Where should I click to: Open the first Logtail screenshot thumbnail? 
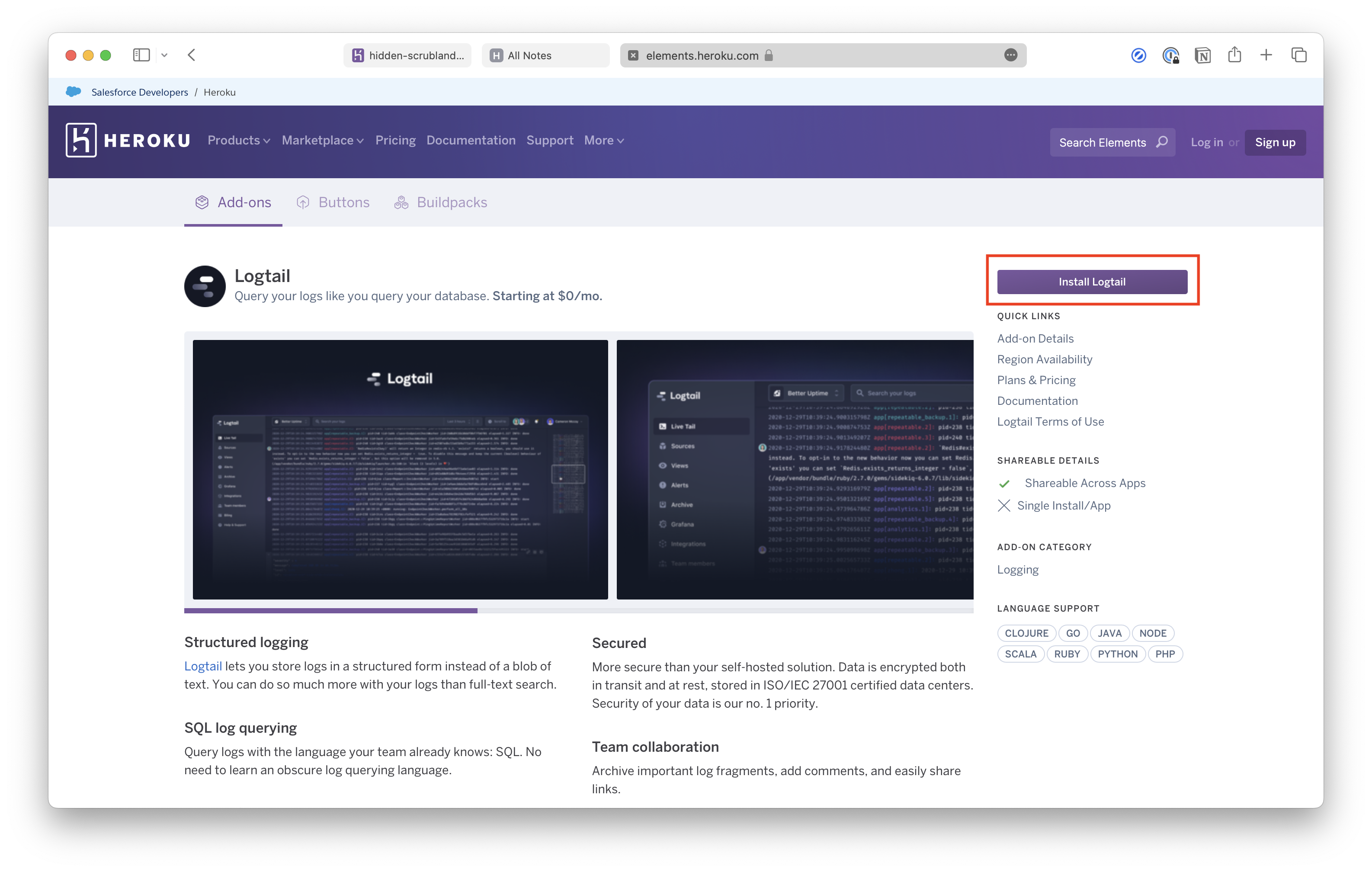[400, 470]
